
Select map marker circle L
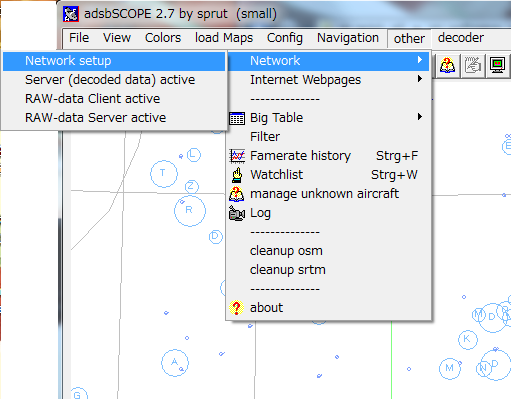193,155
